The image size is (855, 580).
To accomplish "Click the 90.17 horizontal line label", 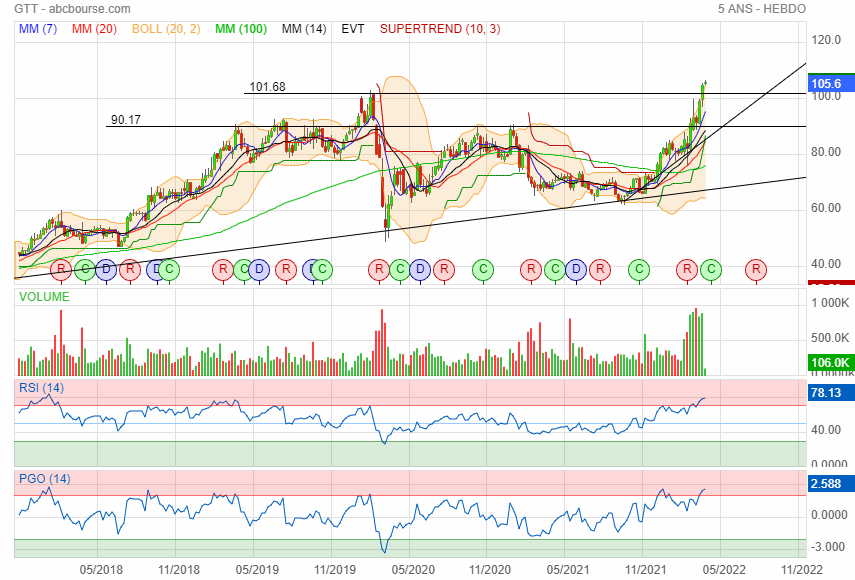I will coord(126,119).
